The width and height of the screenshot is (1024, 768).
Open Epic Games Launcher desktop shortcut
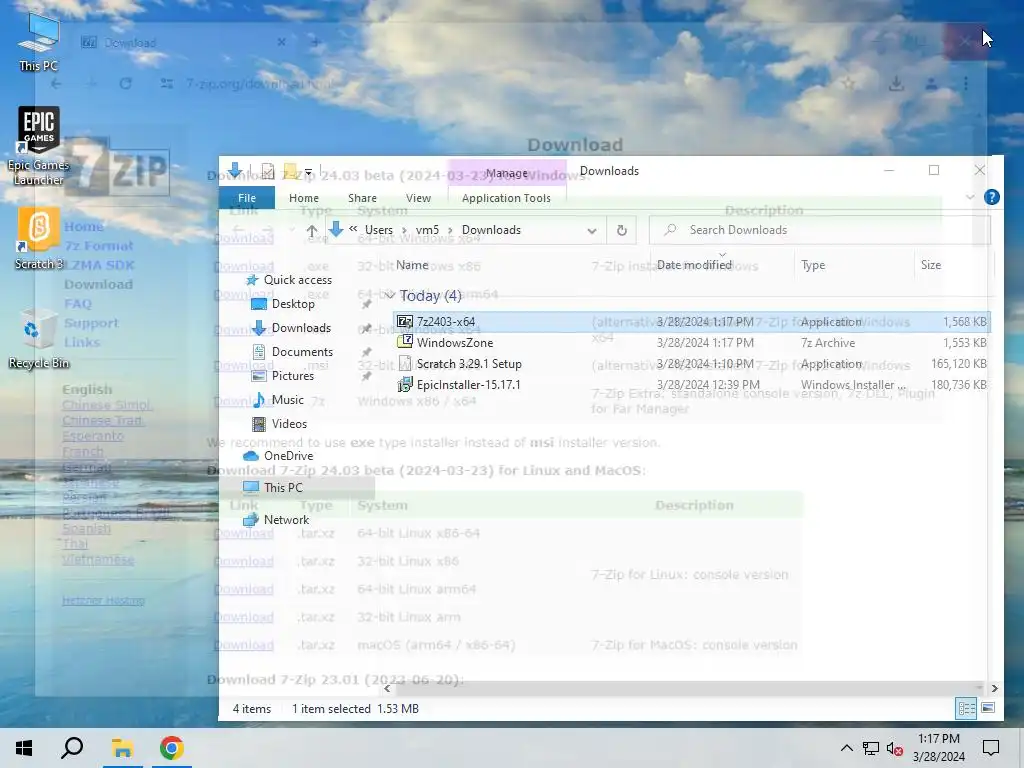pyautogui.click(x=39, y=146)
